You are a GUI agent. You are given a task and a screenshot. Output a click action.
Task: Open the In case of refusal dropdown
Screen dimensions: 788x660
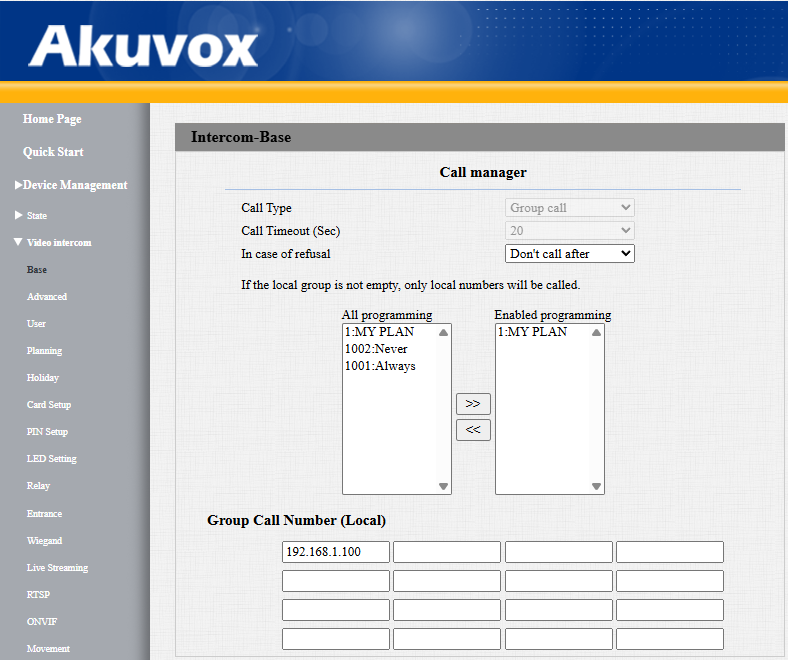pyautogui.click(x=569, y=254)
